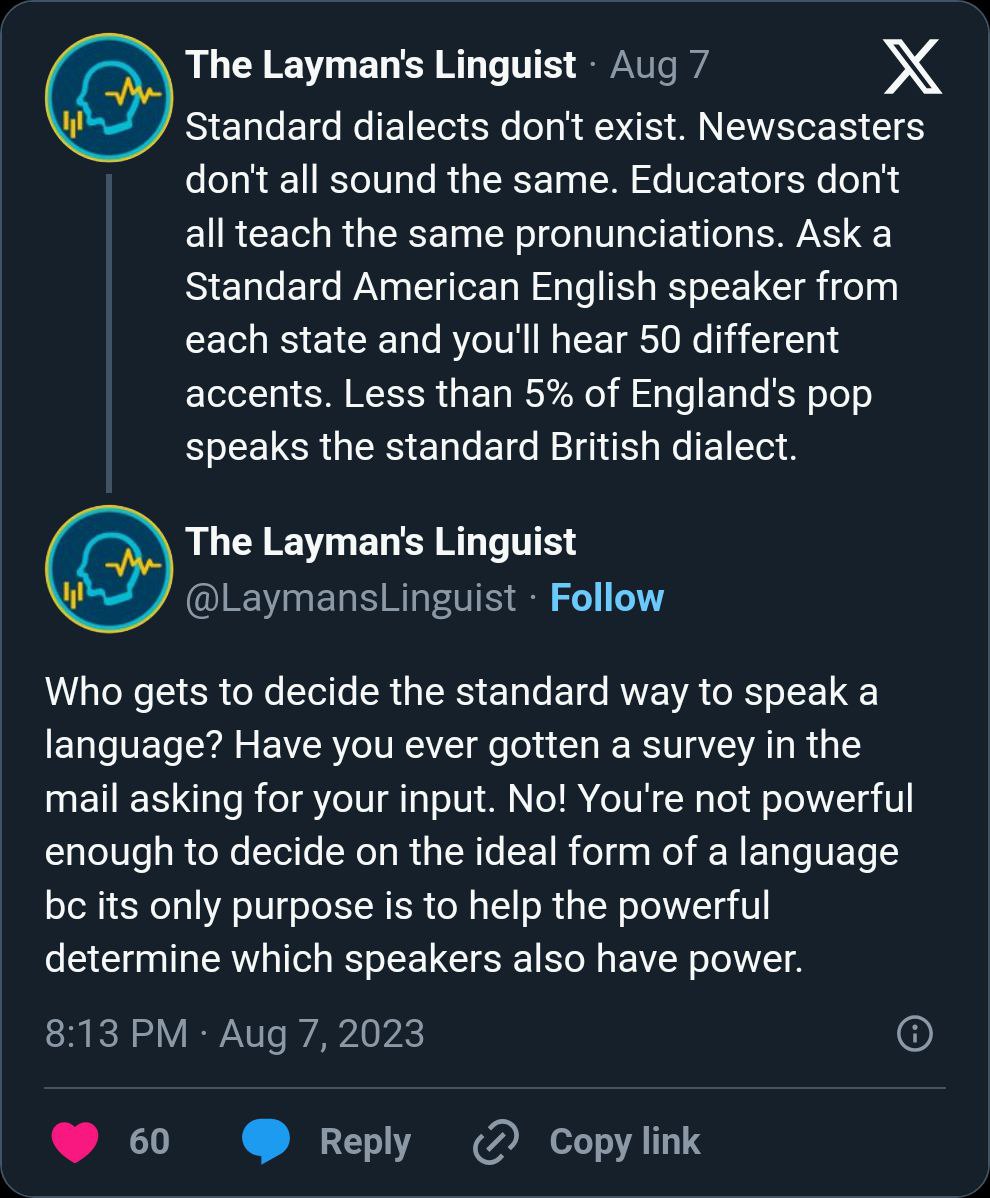Click the X logo in the corner
The image size is (990, 1198).
click(x=913, y=68)
